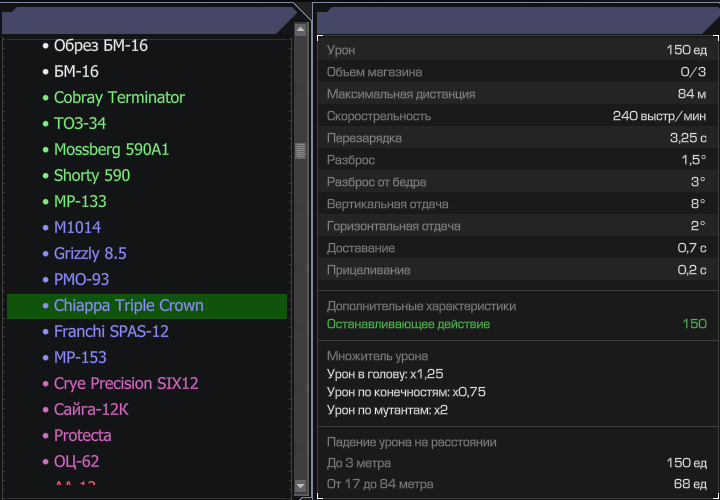Pick the МР-133 list item
This screenshot has height=500, width=720.
[x=80, y=202]
